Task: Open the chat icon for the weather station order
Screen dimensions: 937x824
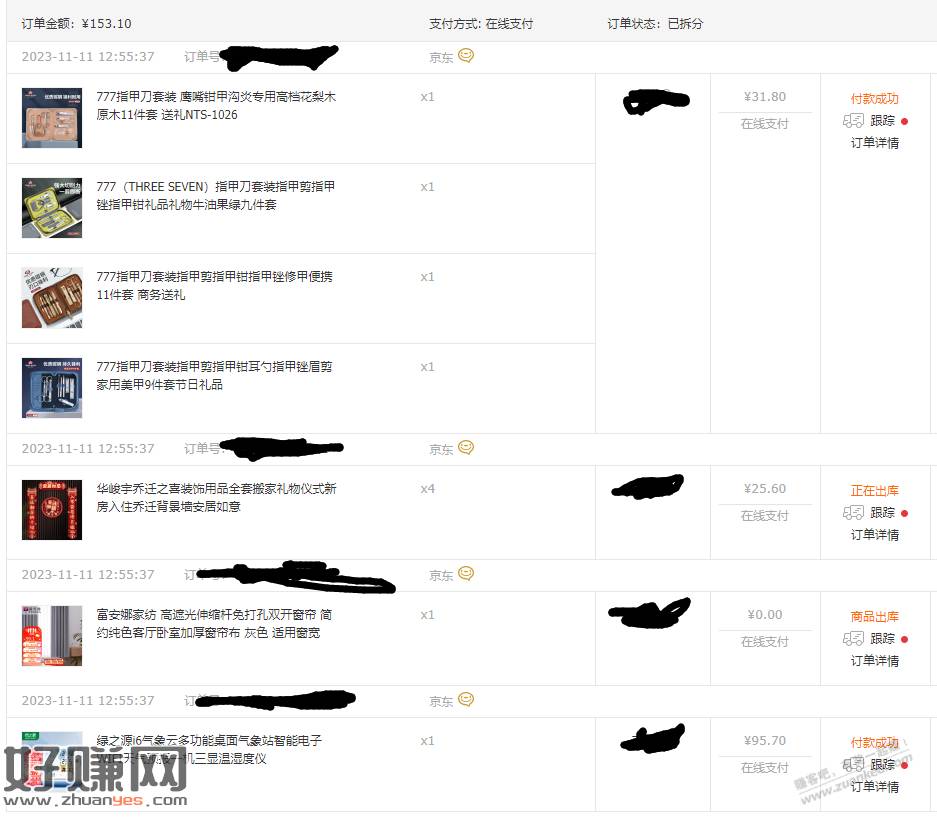Action: pyautogui.click(x=466, y=700)
